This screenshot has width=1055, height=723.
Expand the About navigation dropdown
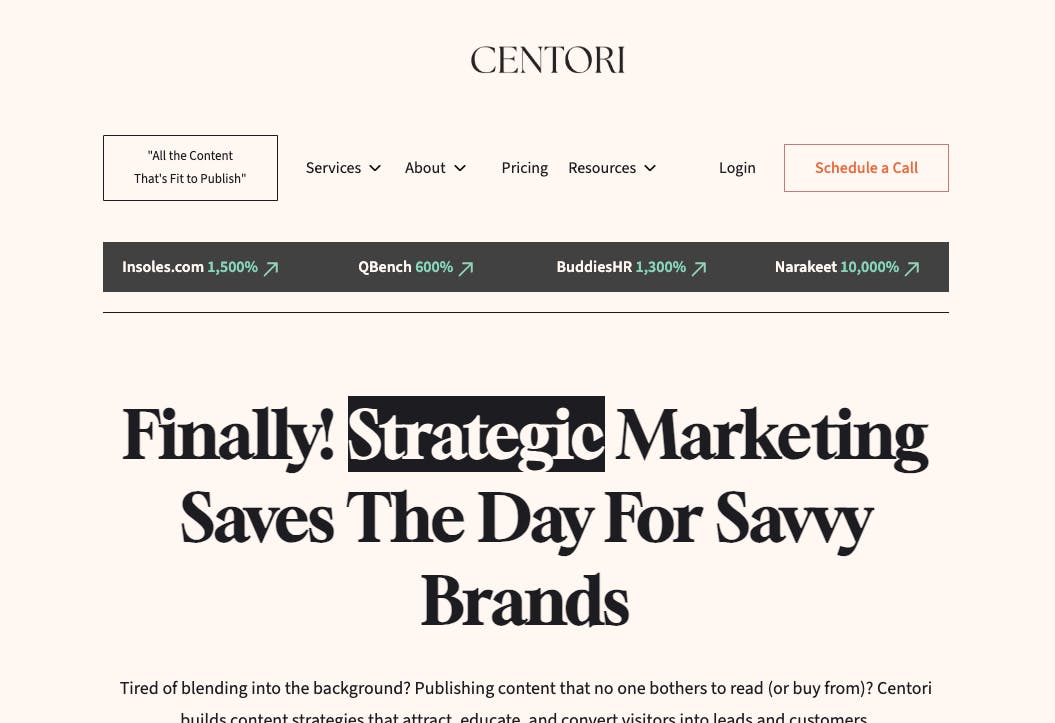pos(425,168)
